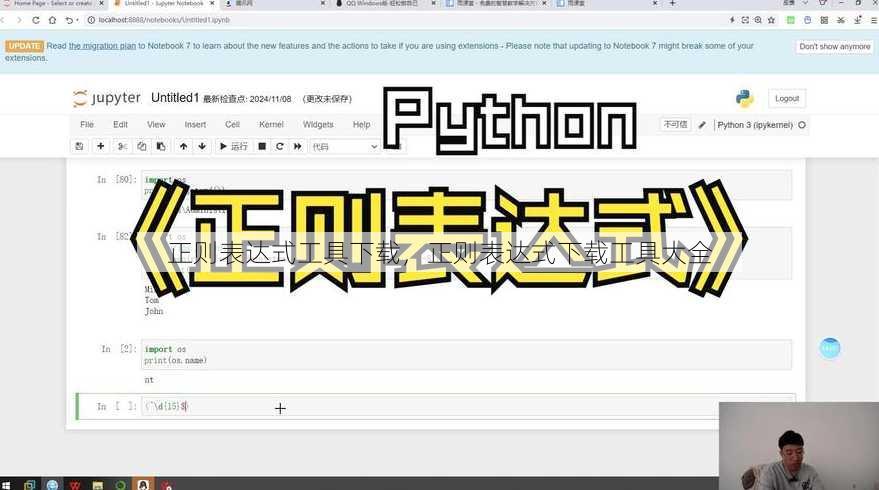Screen dimensions: 879x490
Task: Switch to the QQ Windows browser tab
Action: (x=385, y=3)
